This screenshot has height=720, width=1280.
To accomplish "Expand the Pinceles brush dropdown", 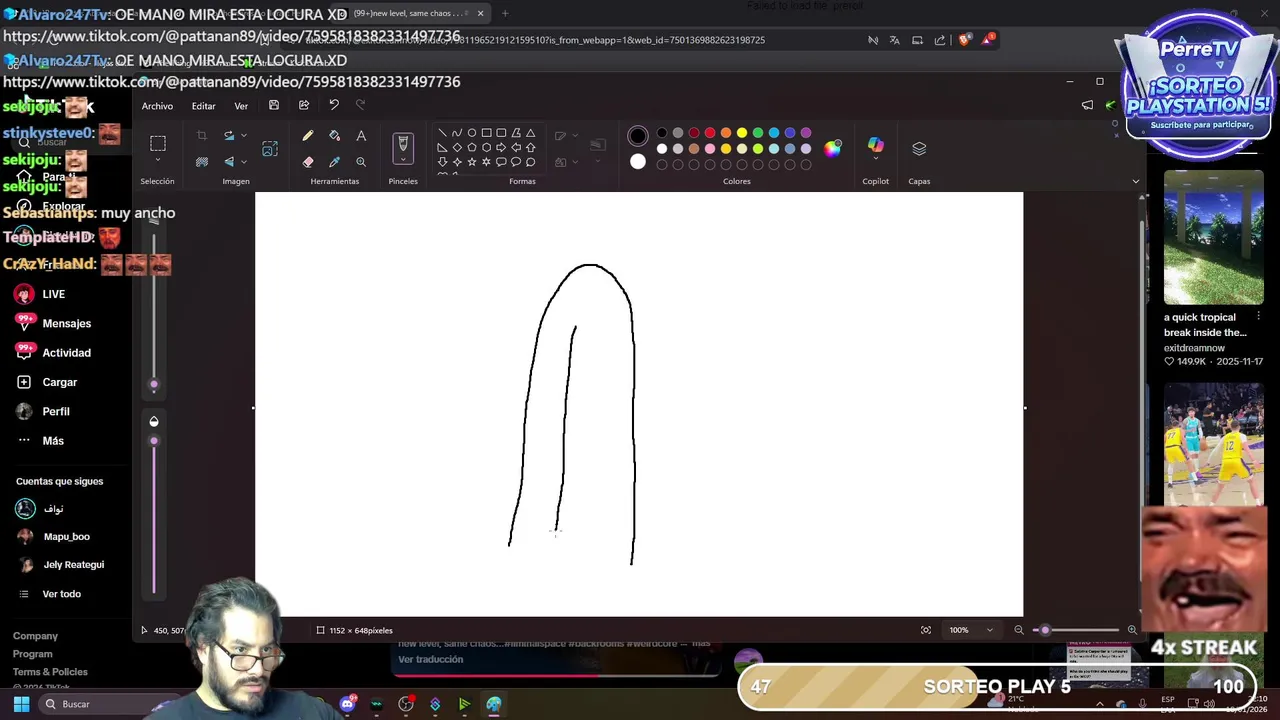I will (x=403, y=161).
